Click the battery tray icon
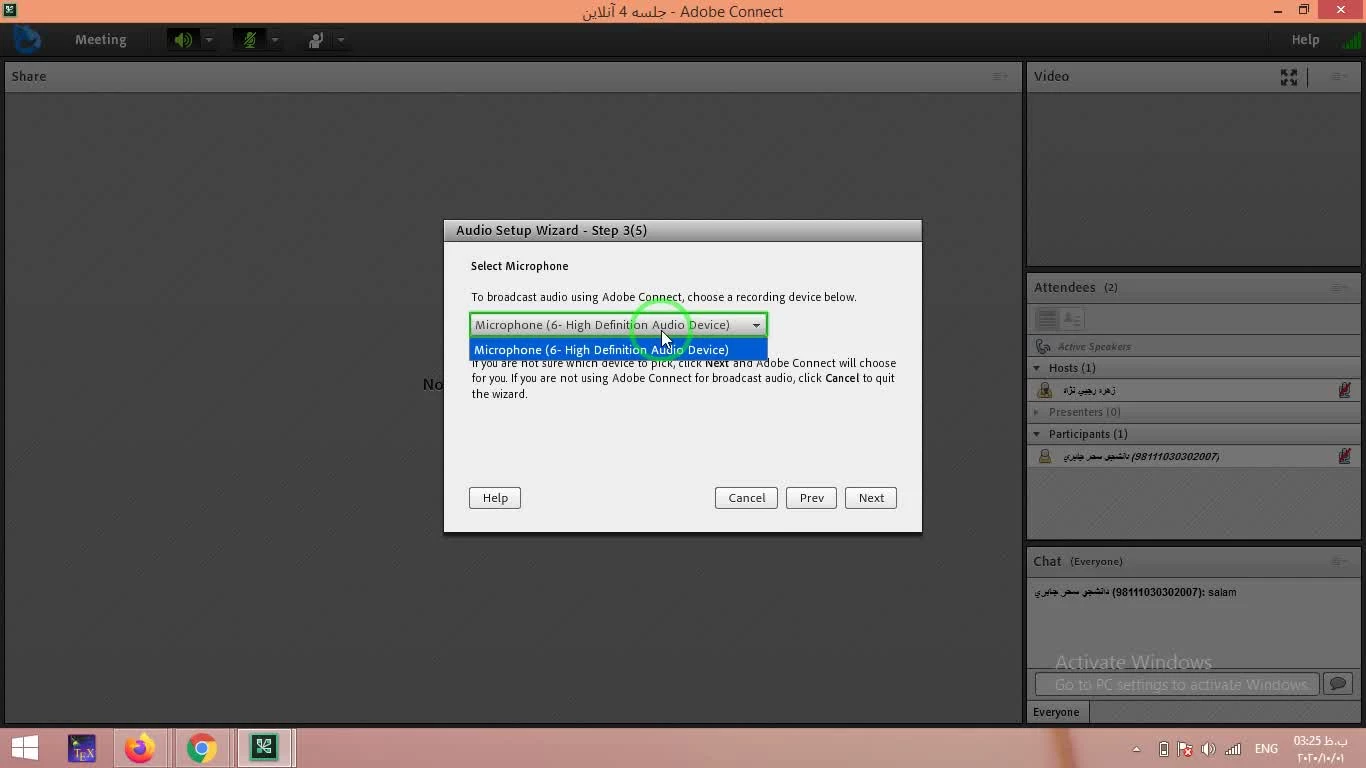This screenshot has width=1366, height=768. click(1163, 749)
